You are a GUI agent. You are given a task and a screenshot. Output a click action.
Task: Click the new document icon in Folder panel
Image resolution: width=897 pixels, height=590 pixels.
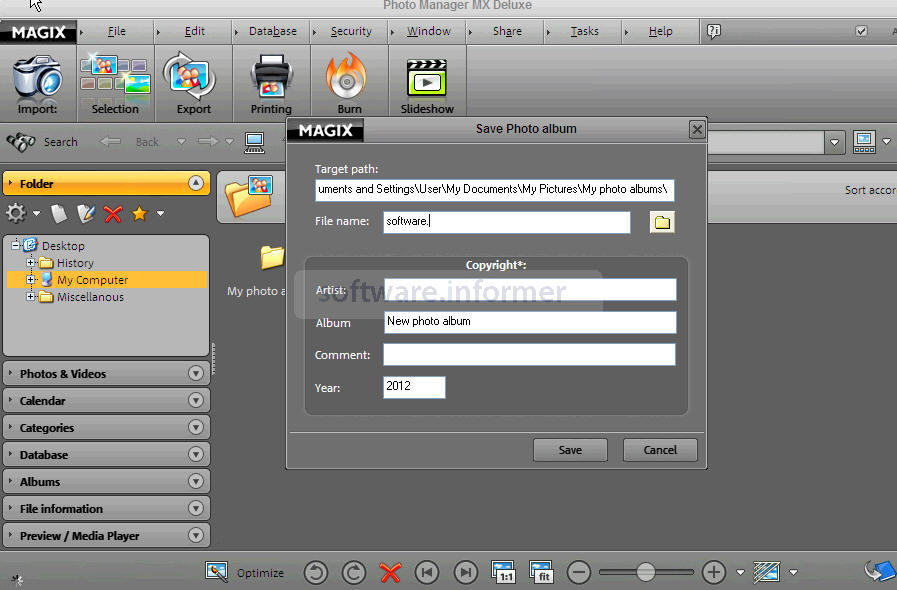(59, 213)
